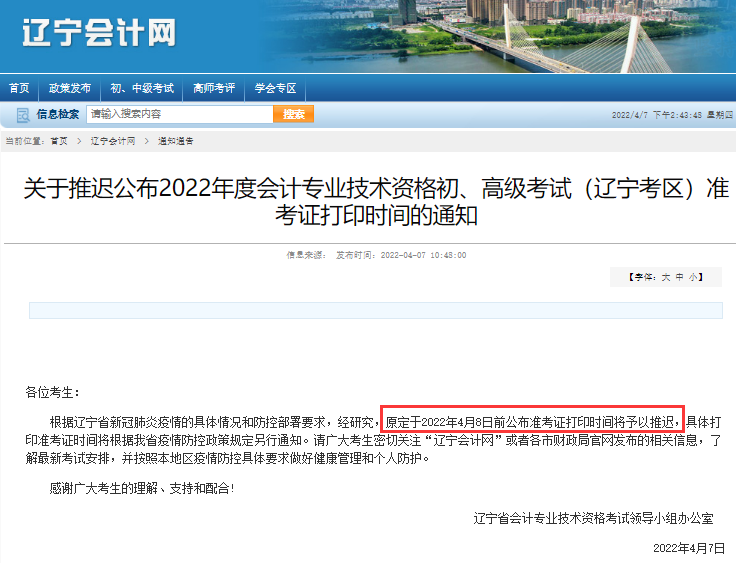Open the 首页 navigation menu item
The height and width of the screenshot is (563, 736).
(x=19, y=88)
